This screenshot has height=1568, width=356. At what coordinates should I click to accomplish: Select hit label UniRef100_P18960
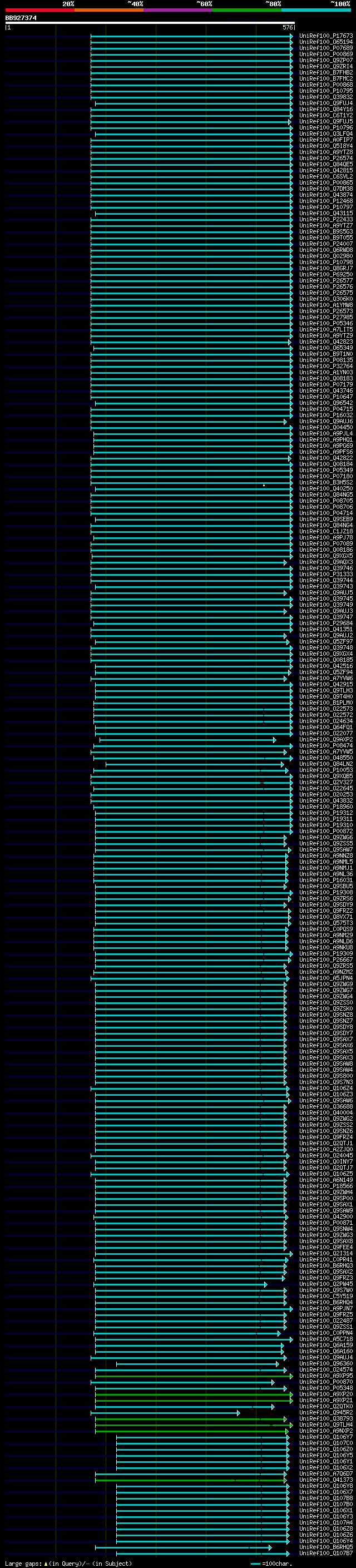[x=326, y=807]
